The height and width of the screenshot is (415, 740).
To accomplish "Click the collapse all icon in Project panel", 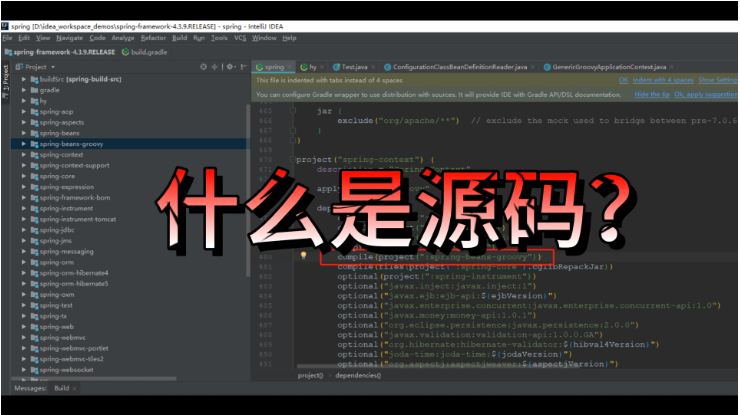I will 215,67.
